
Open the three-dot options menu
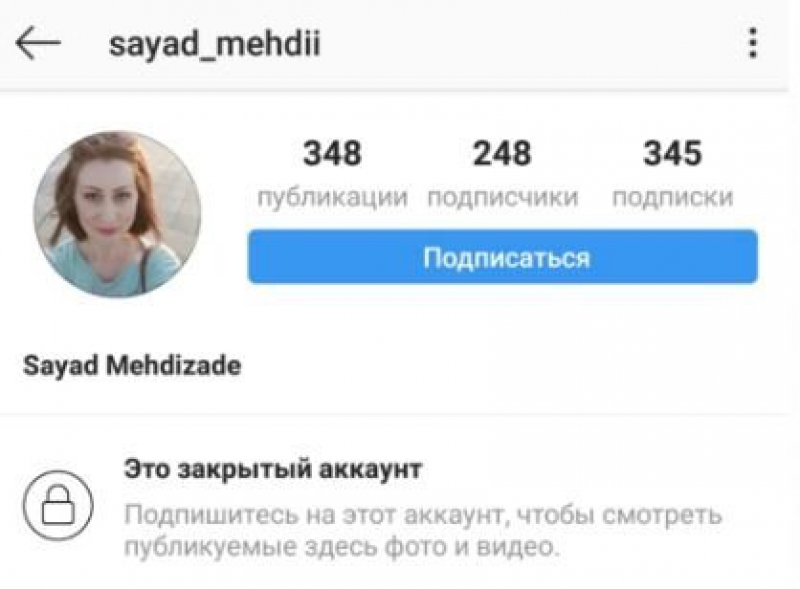coord(753,43)
